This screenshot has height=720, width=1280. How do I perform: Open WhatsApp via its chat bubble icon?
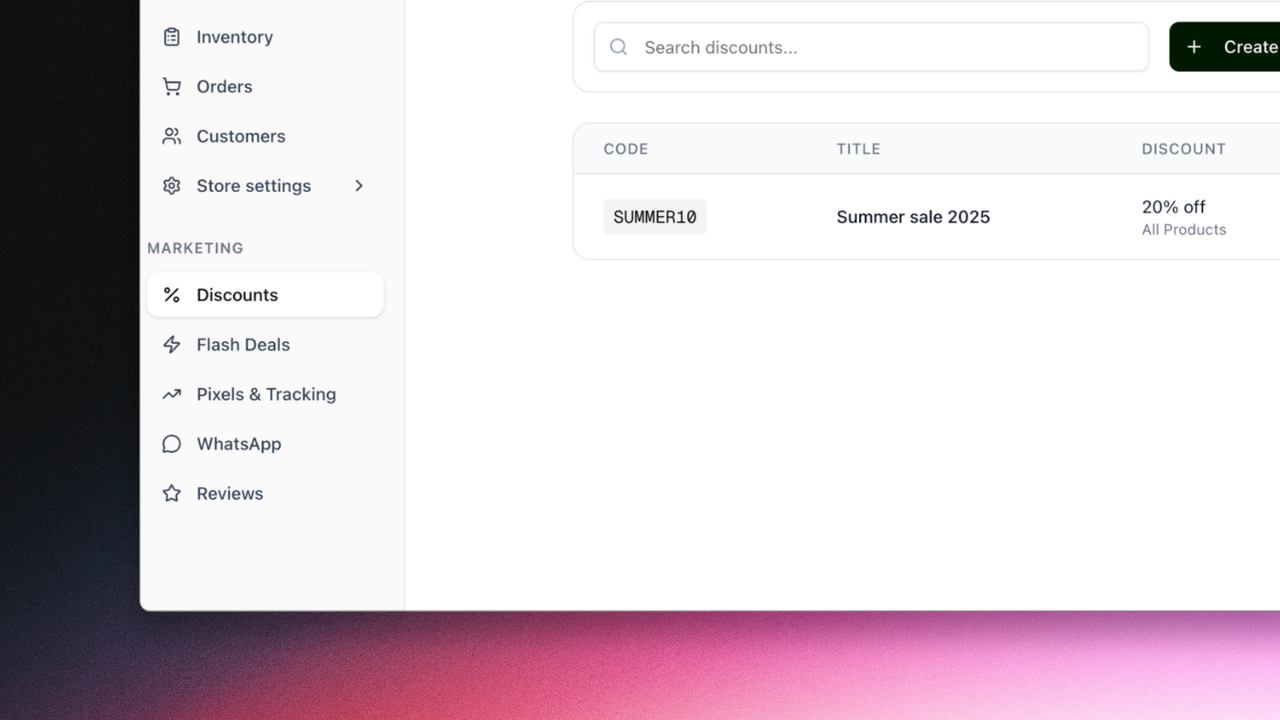coord(171,443)
